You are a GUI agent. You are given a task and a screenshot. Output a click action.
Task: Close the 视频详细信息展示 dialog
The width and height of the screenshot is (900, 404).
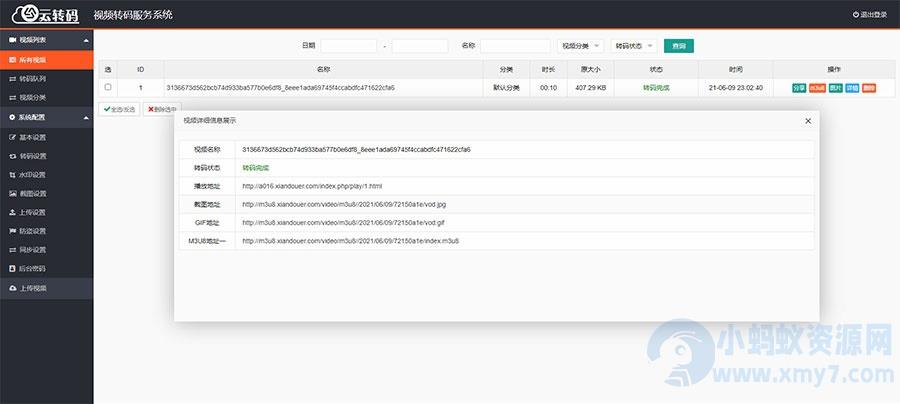808,121
